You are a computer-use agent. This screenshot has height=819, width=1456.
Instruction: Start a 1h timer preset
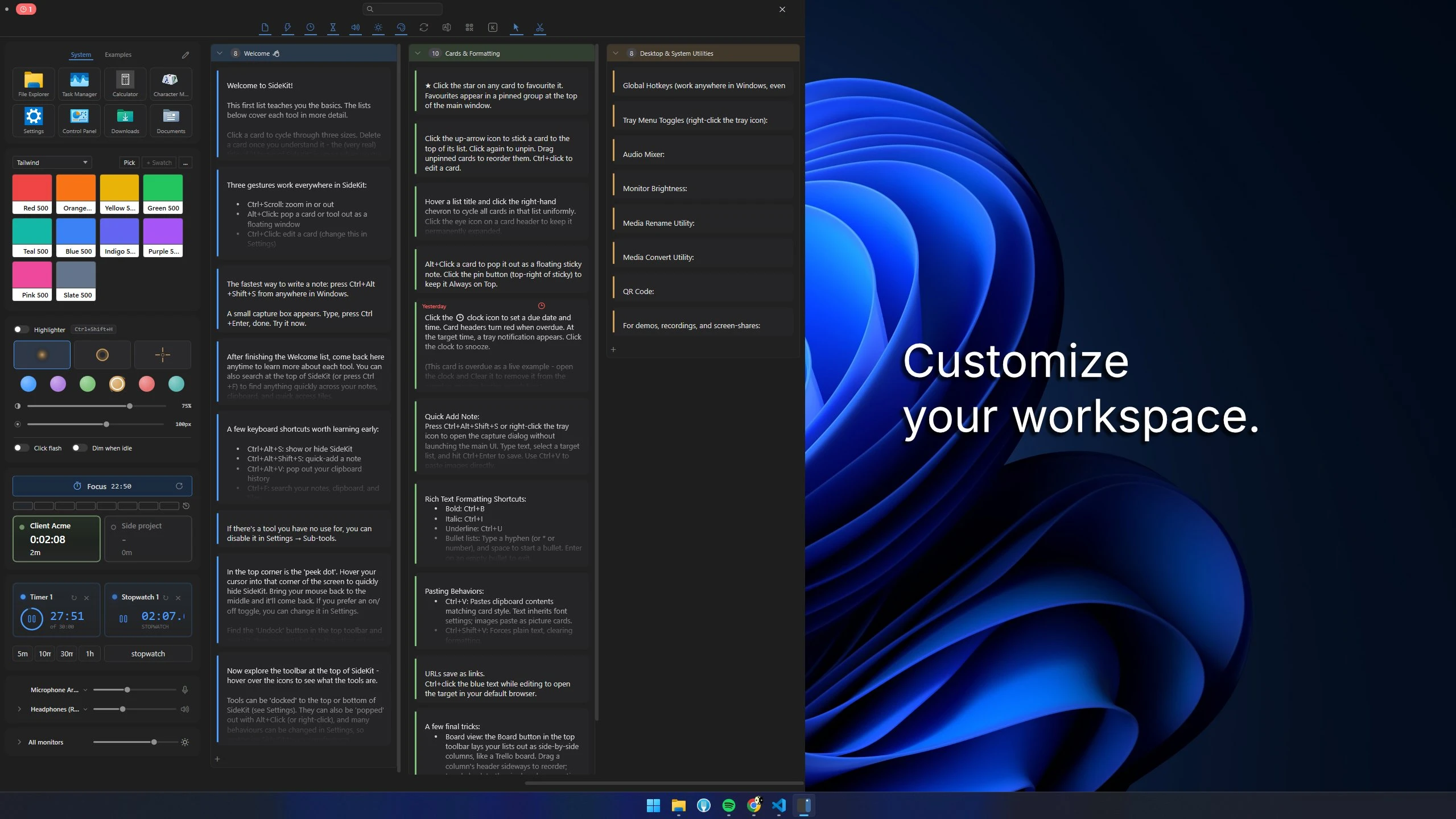point(90,654)
